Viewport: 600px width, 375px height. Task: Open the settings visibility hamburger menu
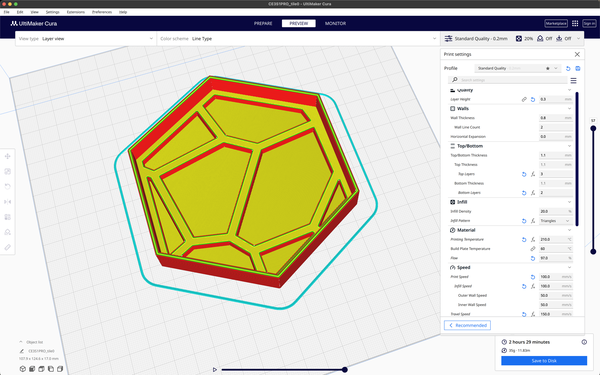(573, 80)
